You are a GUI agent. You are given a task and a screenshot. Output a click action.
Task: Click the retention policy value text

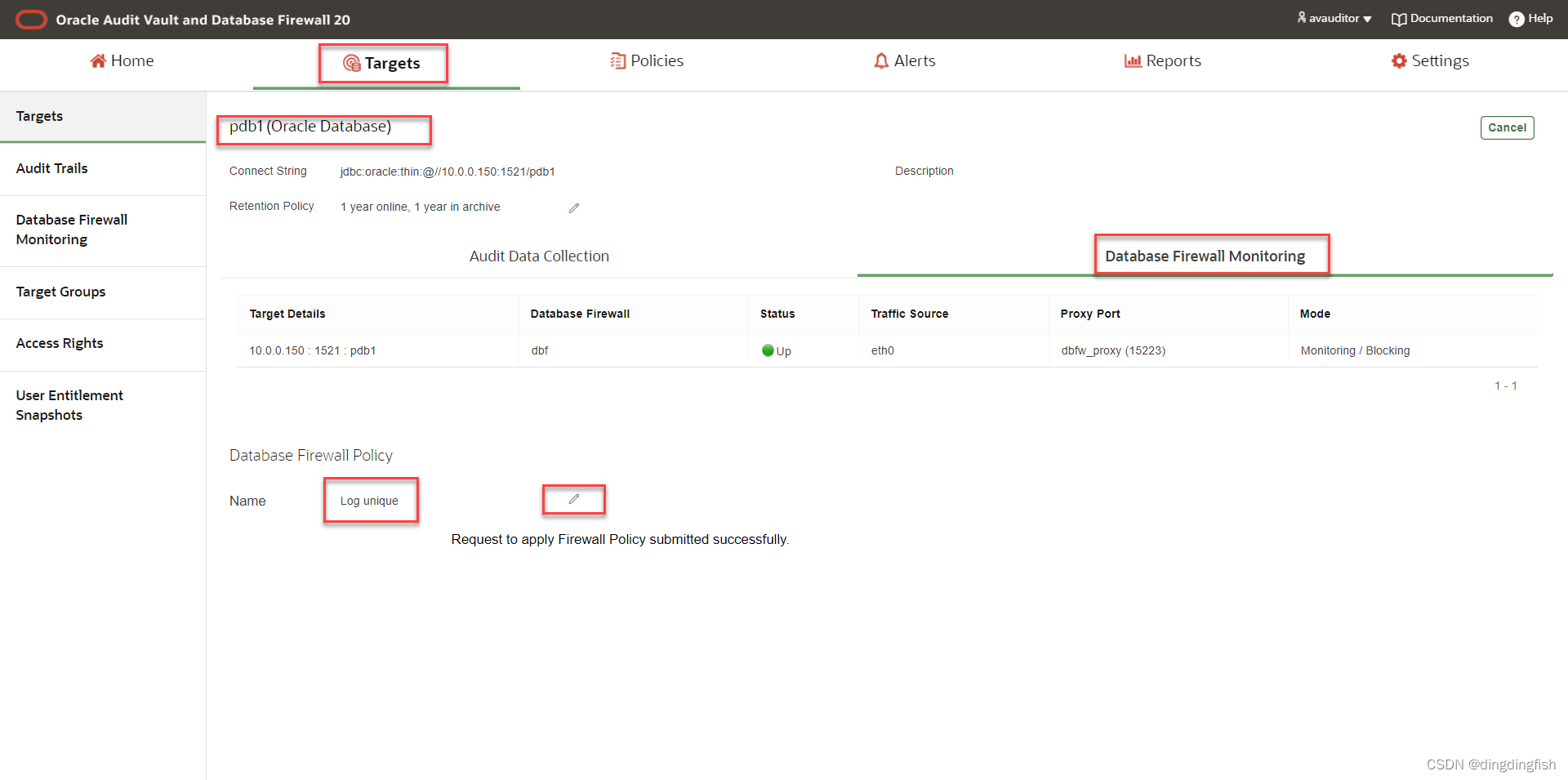(420, 207)
